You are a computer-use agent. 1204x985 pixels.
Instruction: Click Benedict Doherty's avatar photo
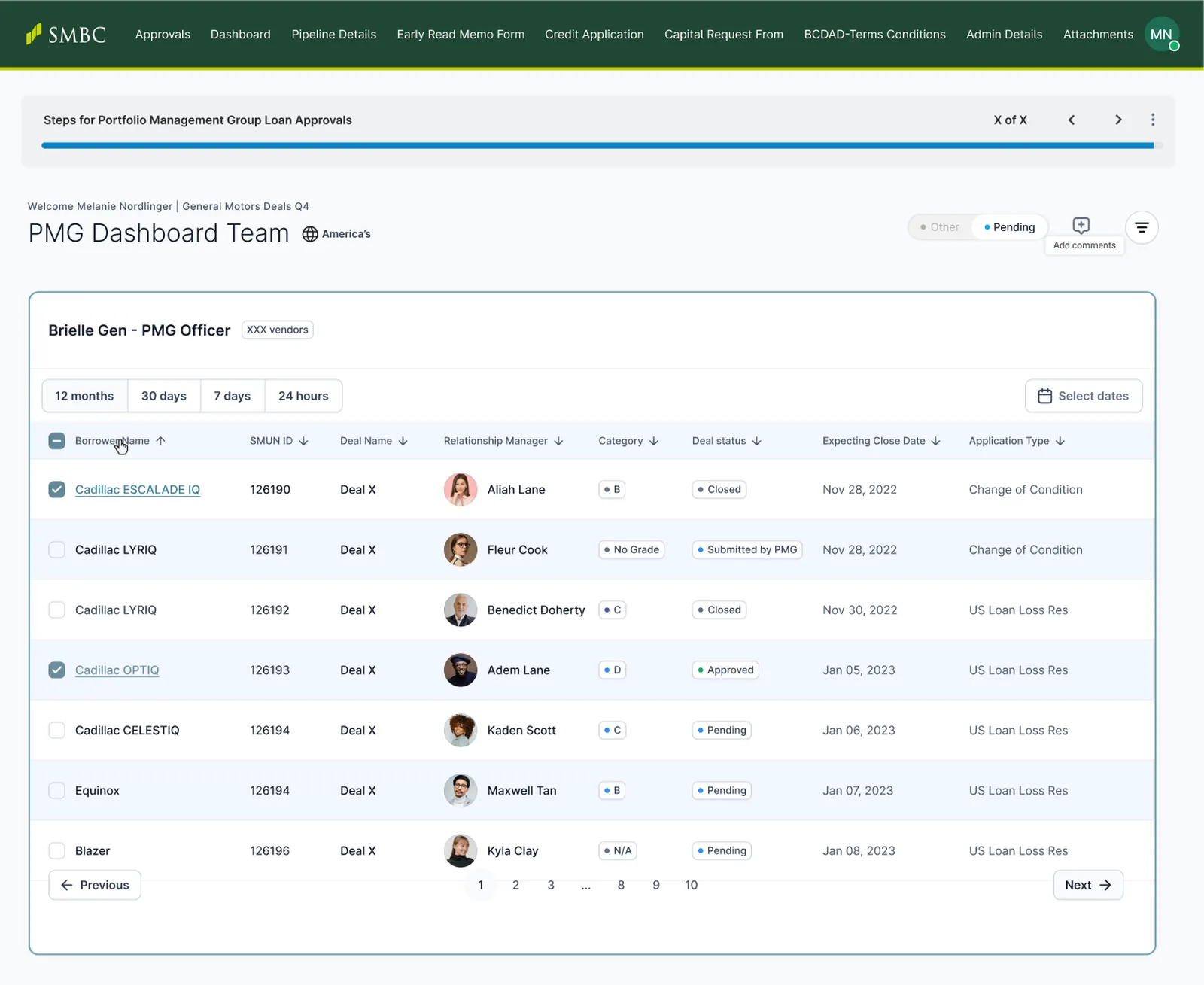(x=461, y=610)
